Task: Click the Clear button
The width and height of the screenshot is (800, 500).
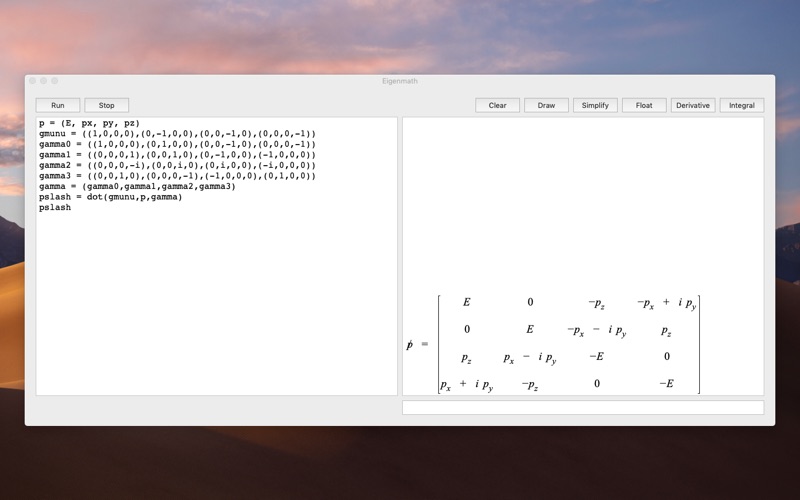Action: [497, 105]
